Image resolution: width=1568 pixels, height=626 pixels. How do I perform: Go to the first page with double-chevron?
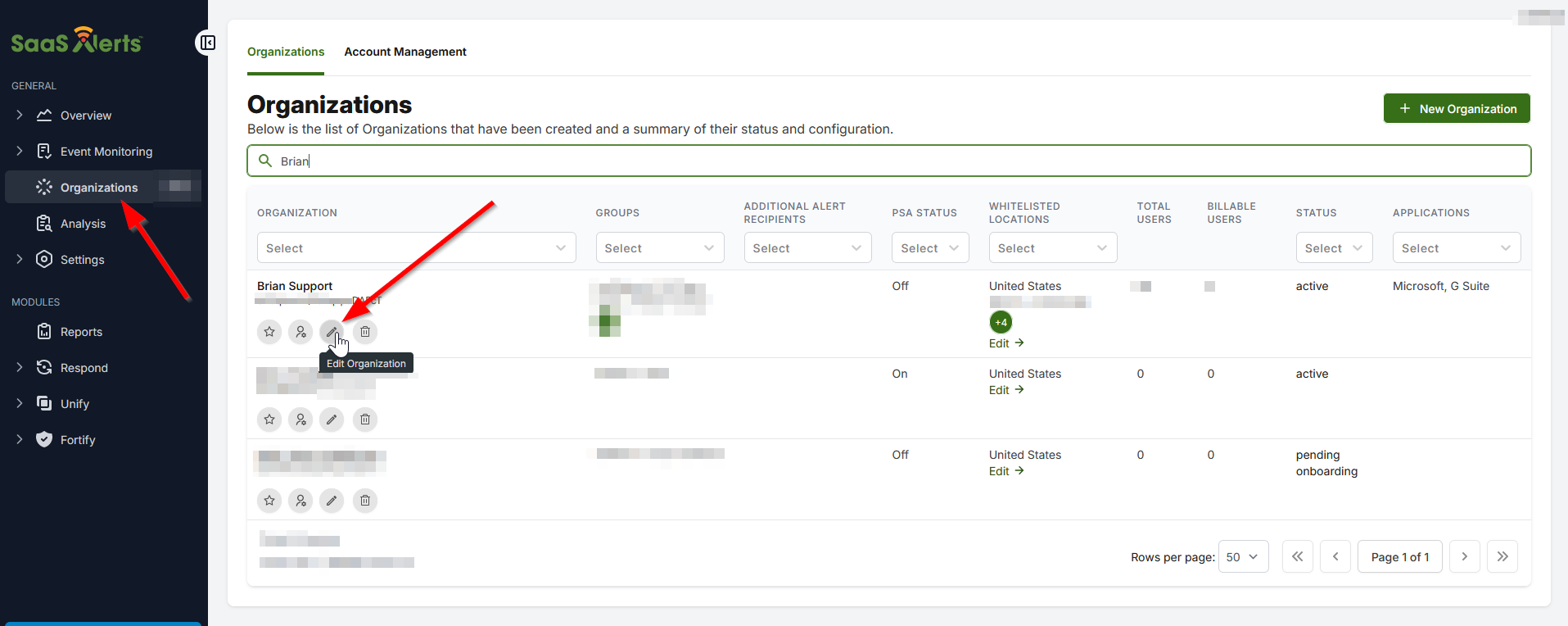[x=1297, y=556]
